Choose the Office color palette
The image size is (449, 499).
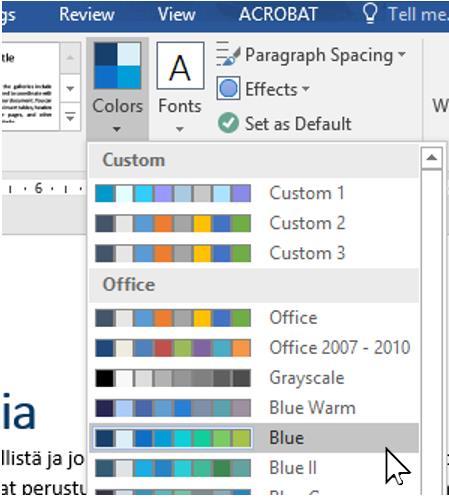point(254,318)
